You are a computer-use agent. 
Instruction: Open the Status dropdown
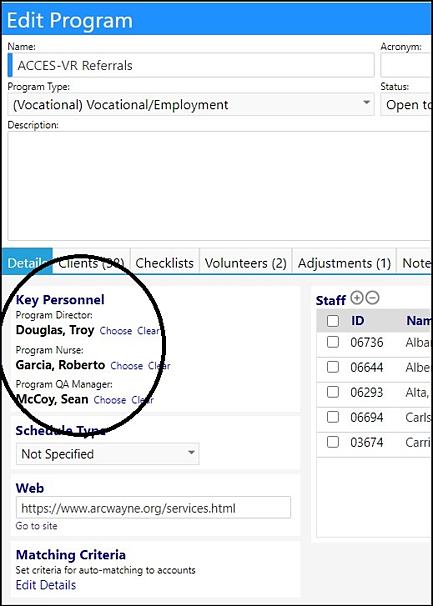(x=406, y=104)
